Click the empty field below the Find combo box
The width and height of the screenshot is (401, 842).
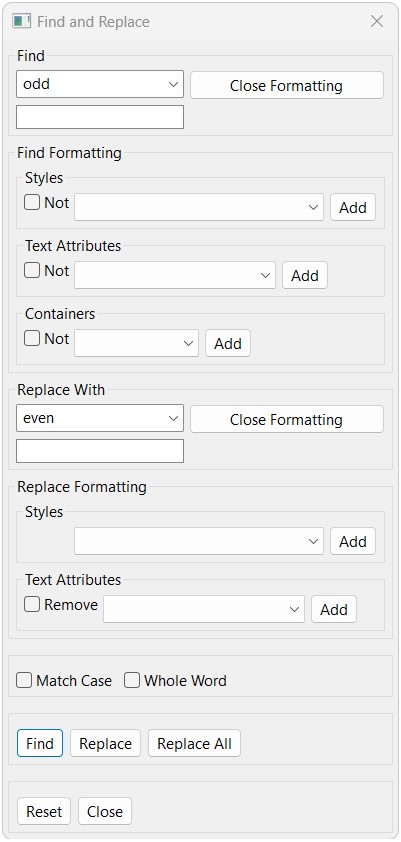(100, 117)
